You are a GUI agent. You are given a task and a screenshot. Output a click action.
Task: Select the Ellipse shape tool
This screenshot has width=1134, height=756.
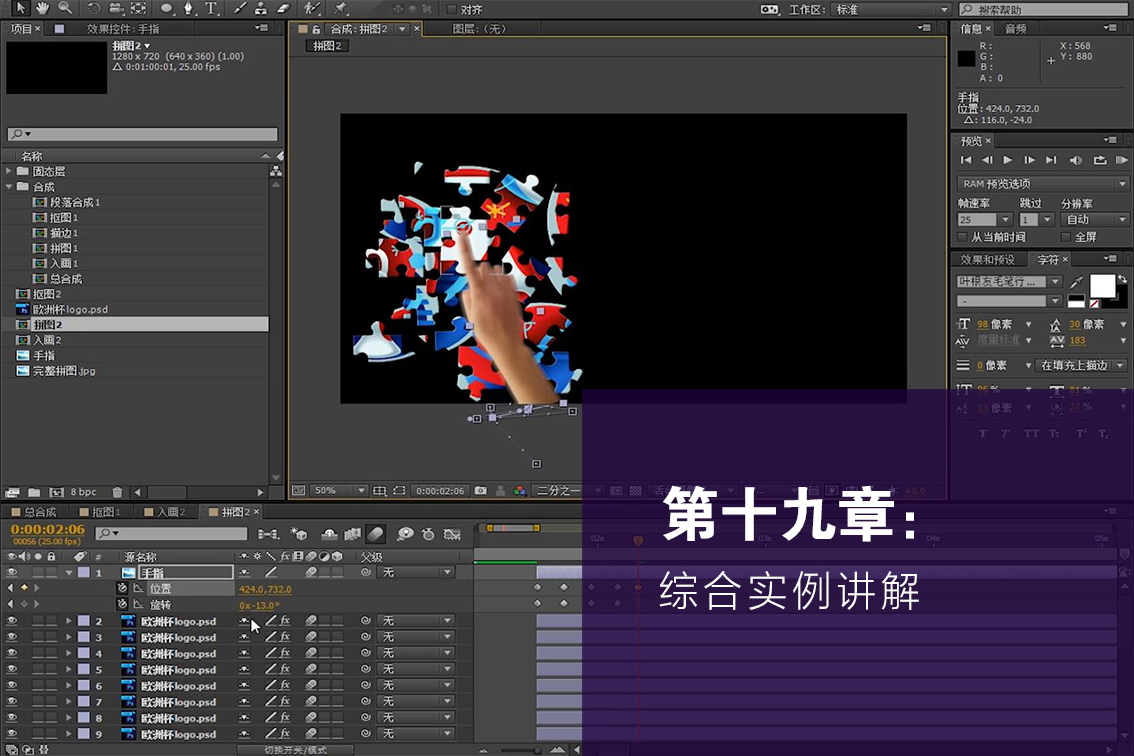pos(167,9)
